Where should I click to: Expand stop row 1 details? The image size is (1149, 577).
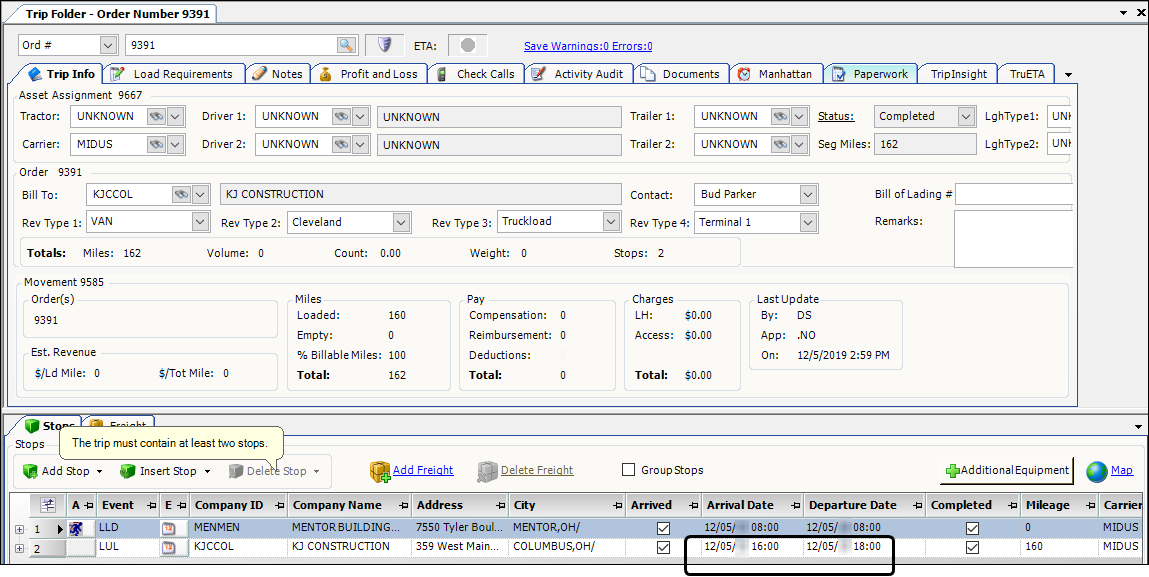[19, 528]
